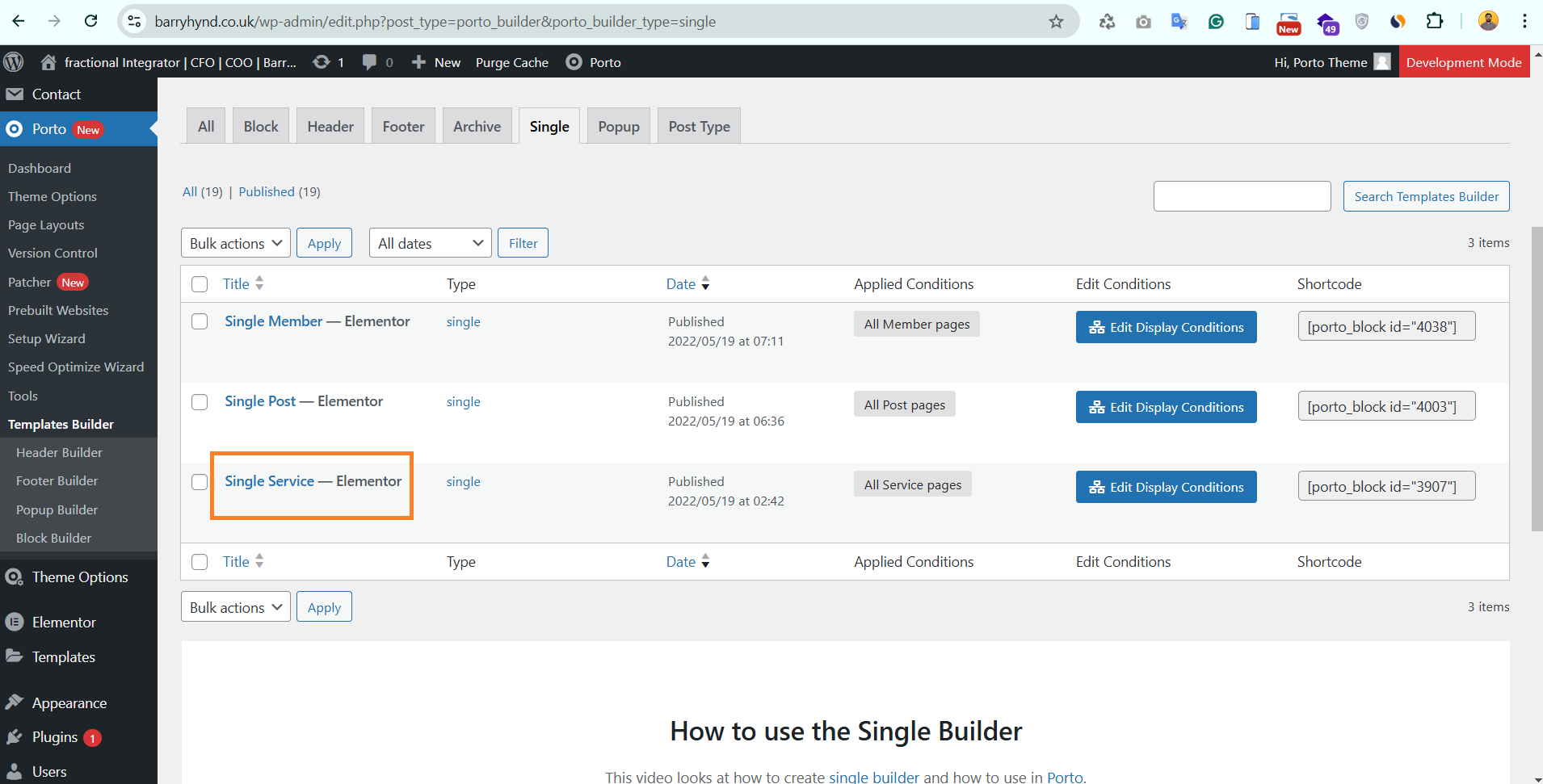Click the browser back arrow
This screenshot has width=1543, height=784.
(x=19, y=21)
